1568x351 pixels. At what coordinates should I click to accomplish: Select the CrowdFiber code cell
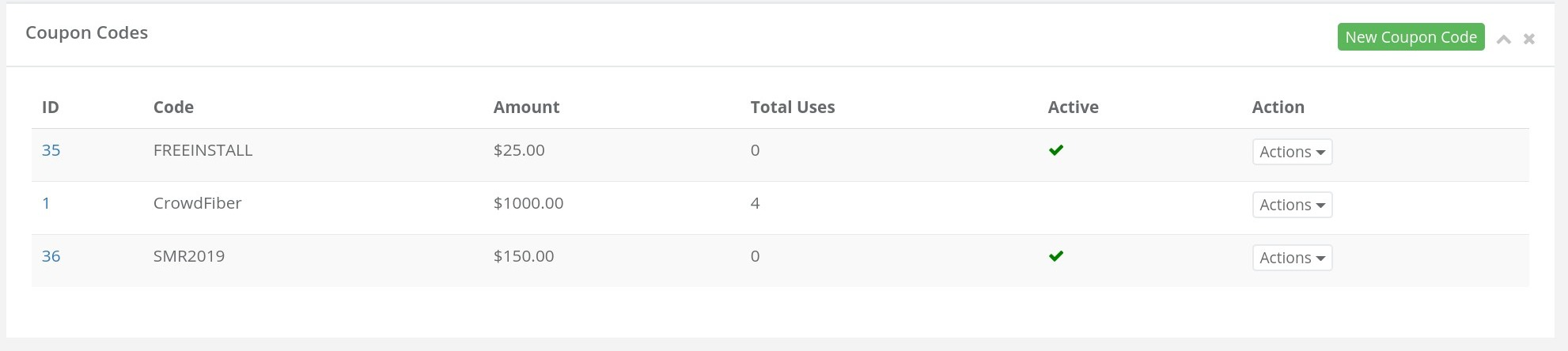(x=197, y=203)
